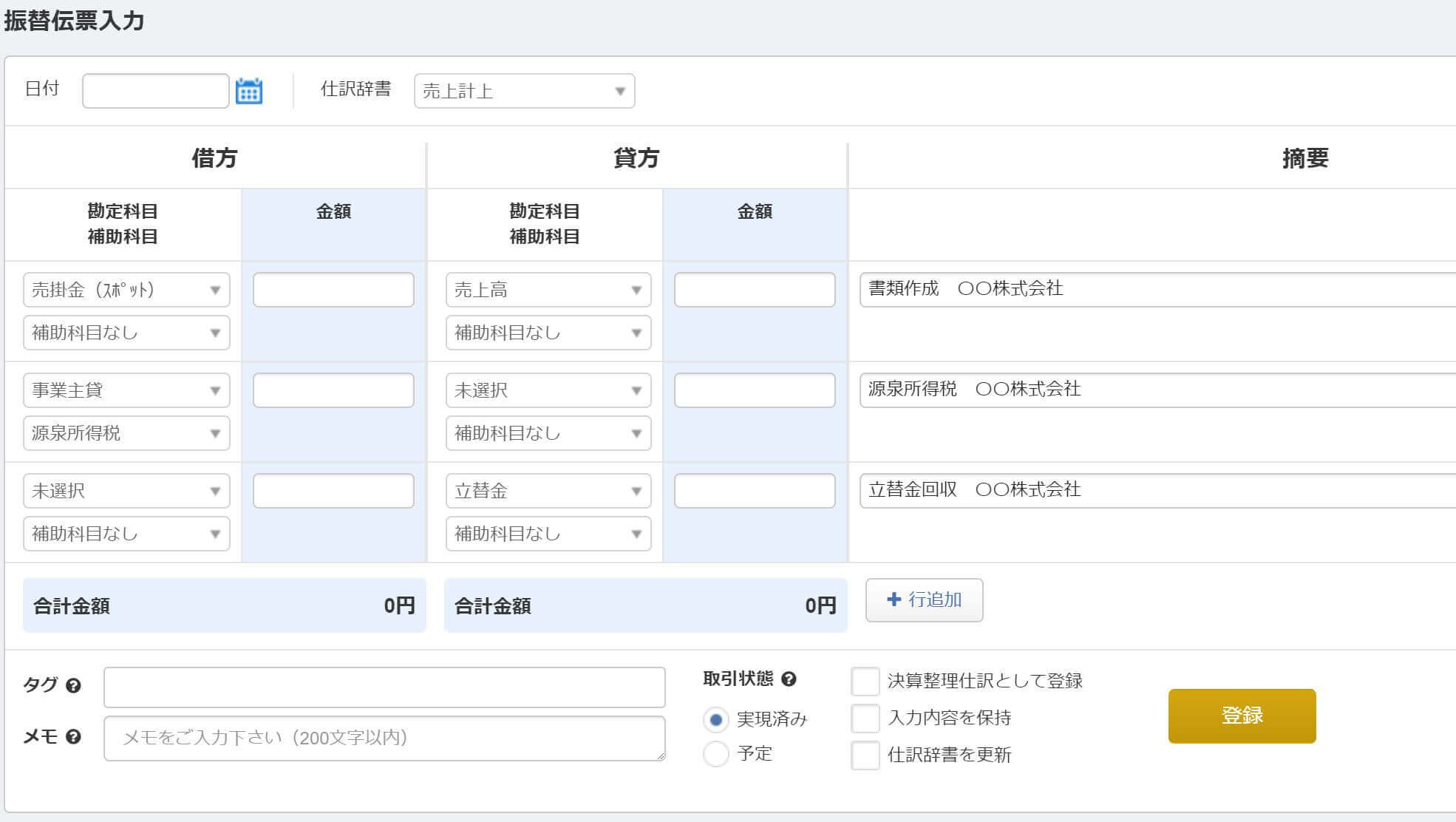
Task: Open the 仕訳辞書 dropdown showing 売上計上
Action: pos(524,91)
